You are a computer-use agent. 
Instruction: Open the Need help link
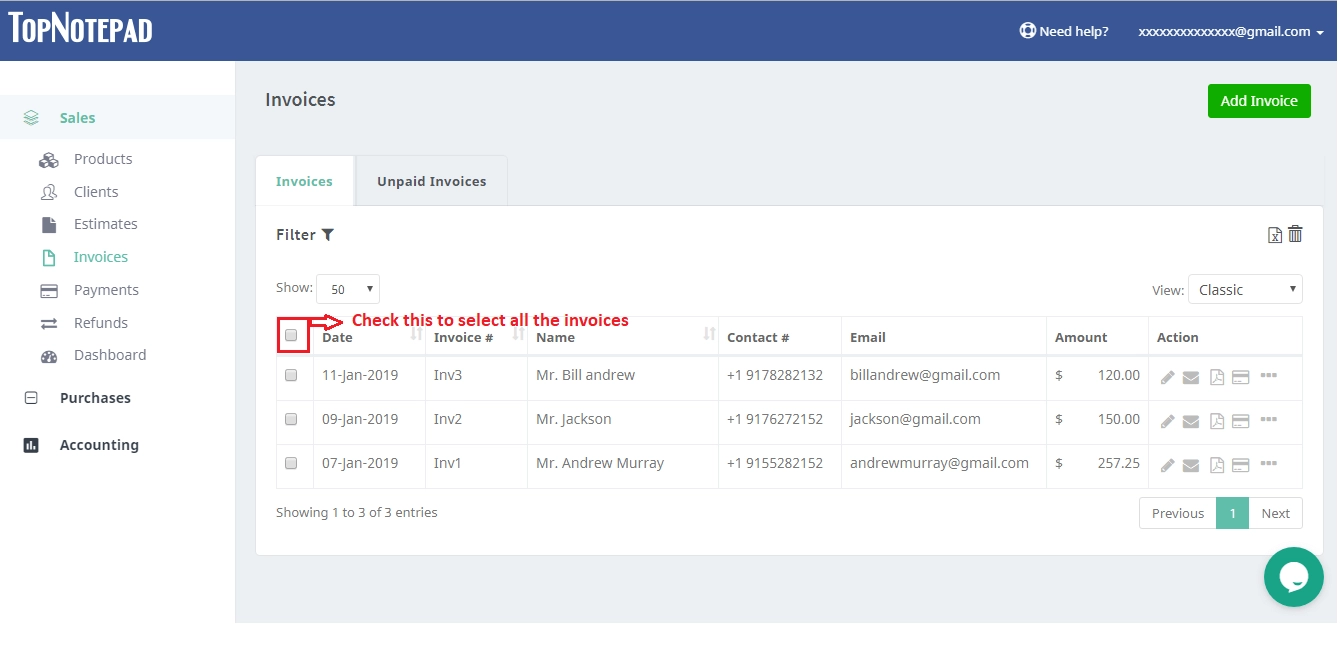click(1064, 31)
